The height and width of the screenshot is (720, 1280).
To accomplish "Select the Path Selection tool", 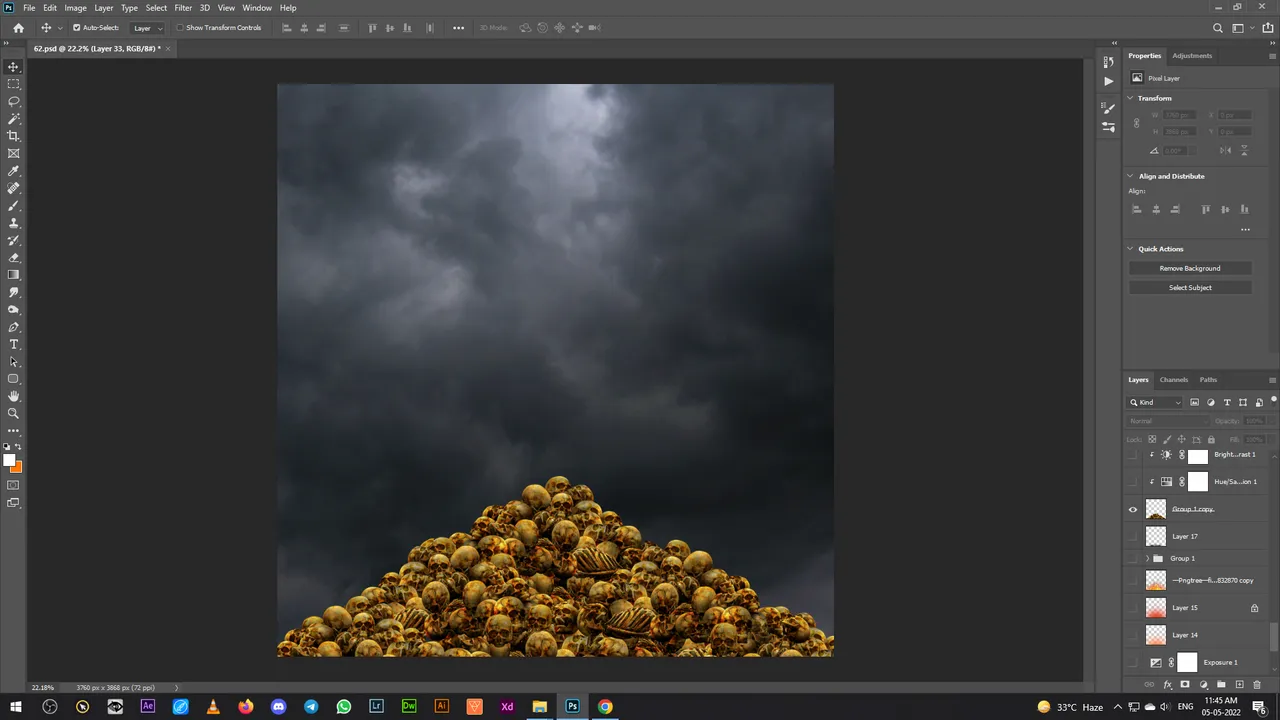I will 14,361.
